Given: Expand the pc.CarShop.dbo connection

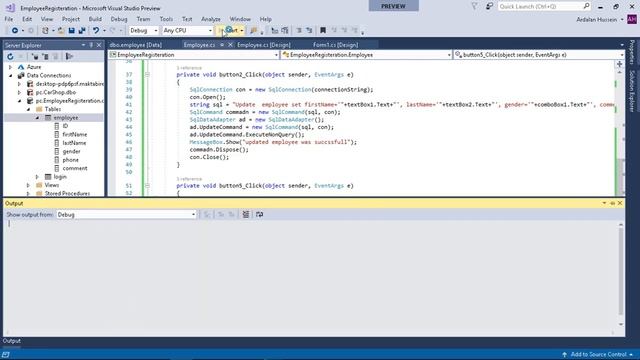Looking at the screenshot, I should [x=19, y=92].
